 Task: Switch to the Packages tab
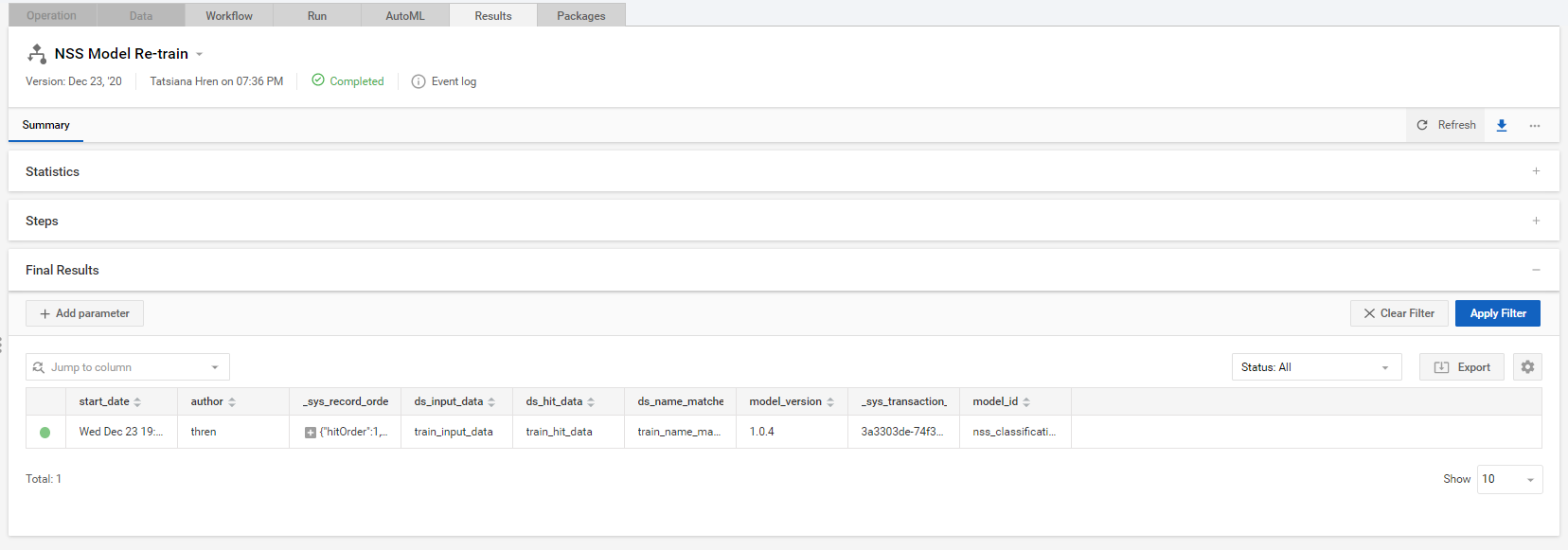[581, 15]
